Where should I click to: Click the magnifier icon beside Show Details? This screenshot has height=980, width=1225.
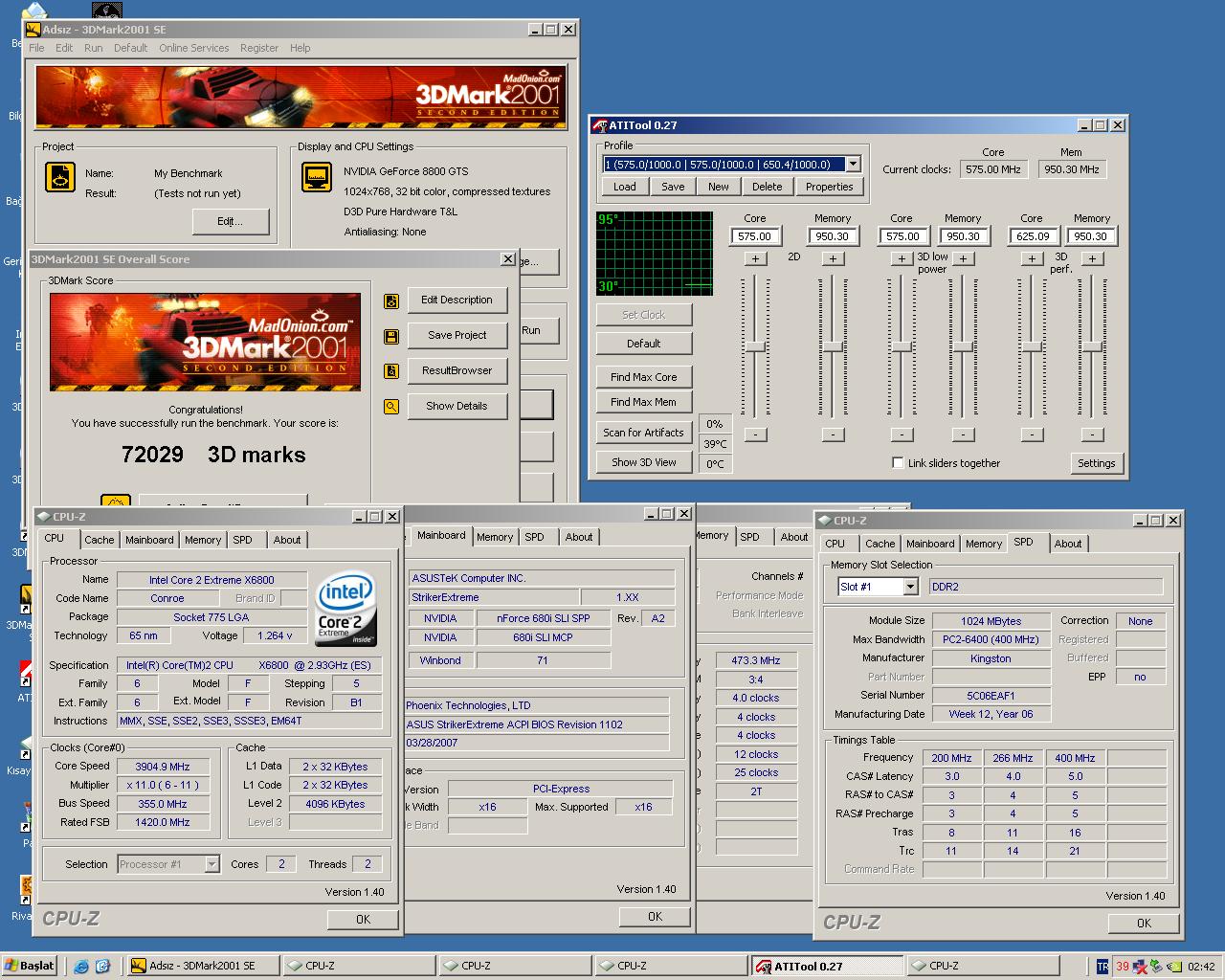point(390,407)
